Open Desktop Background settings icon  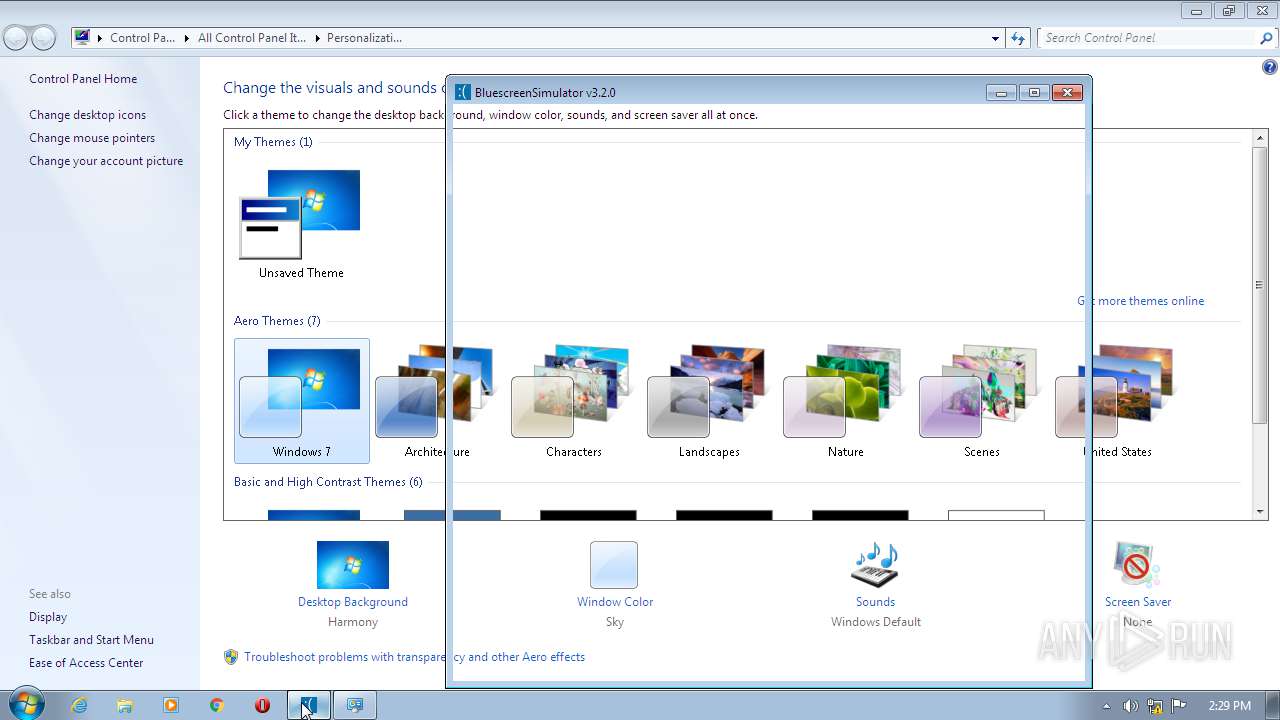(353, 565)
